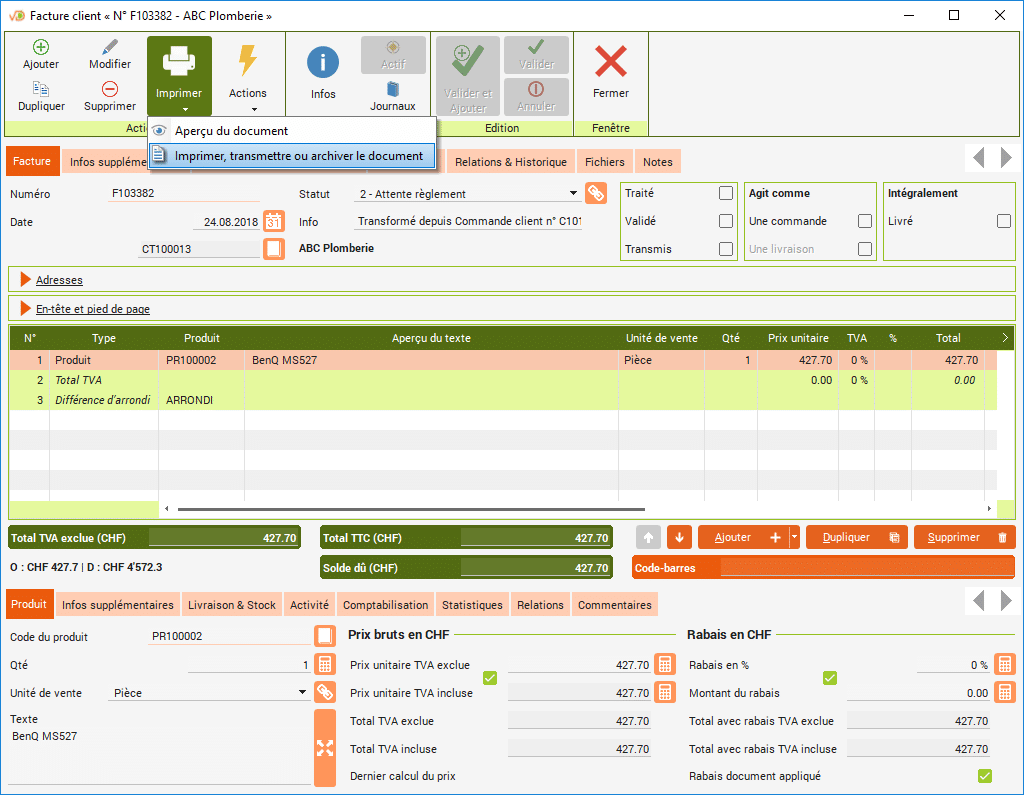Enable the Une commande checkbox
The image size is (1024, 795).
864,222
